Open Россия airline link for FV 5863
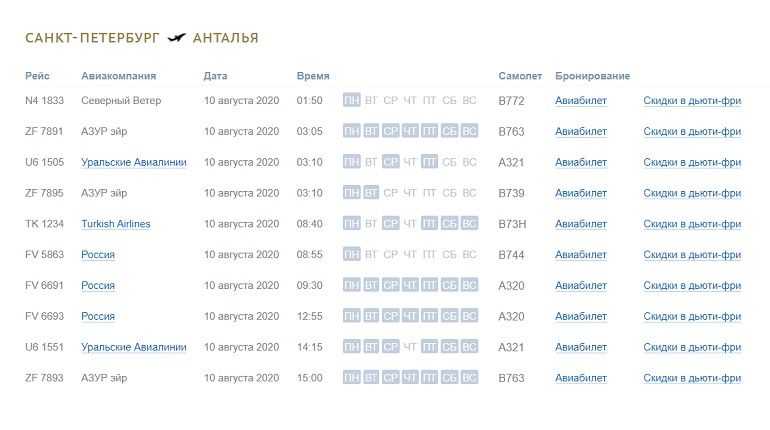This screenshot has height=430, width=770. pyautogui.click(x=98, y=255)
